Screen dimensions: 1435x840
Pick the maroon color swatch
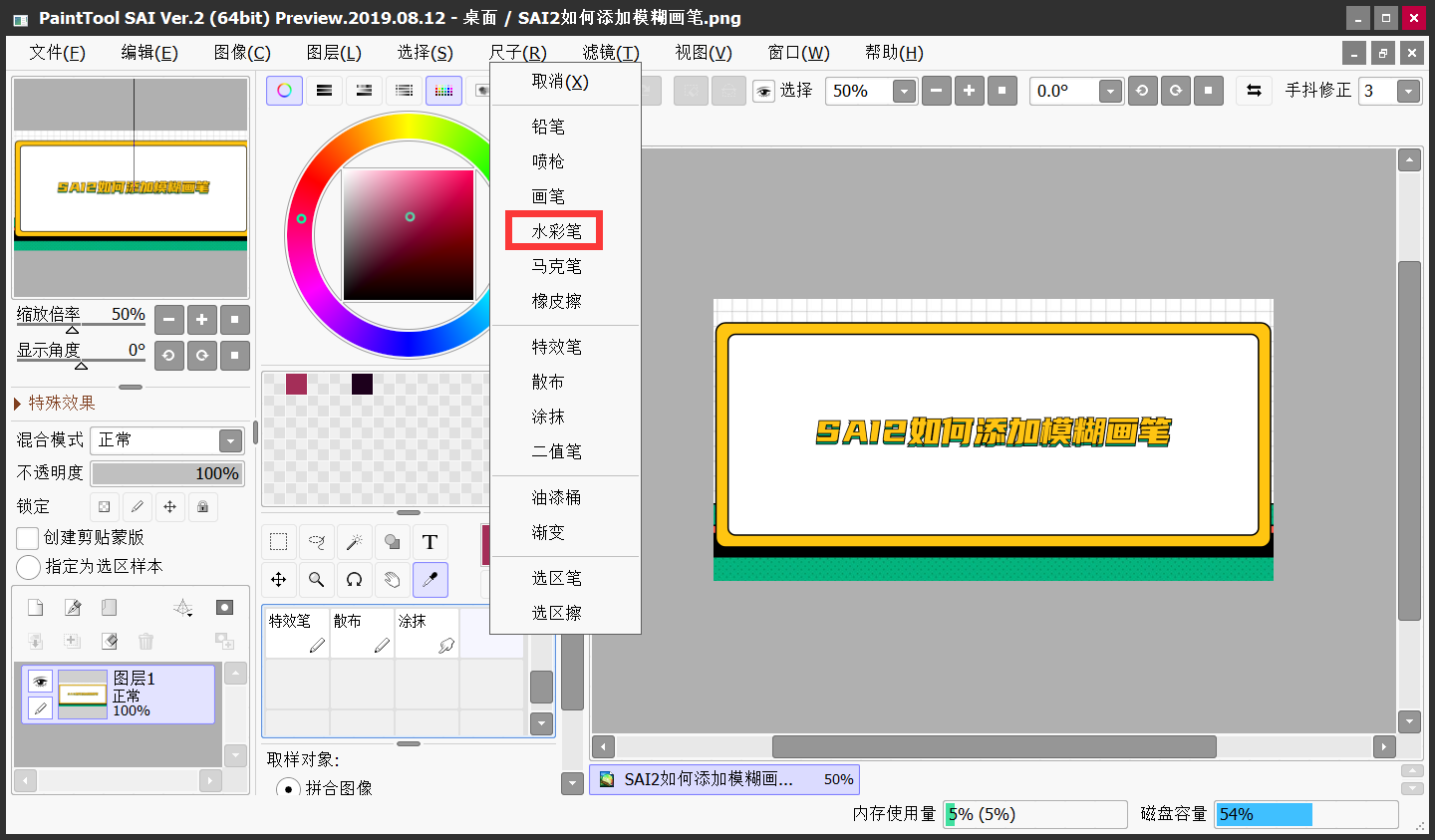296,384
